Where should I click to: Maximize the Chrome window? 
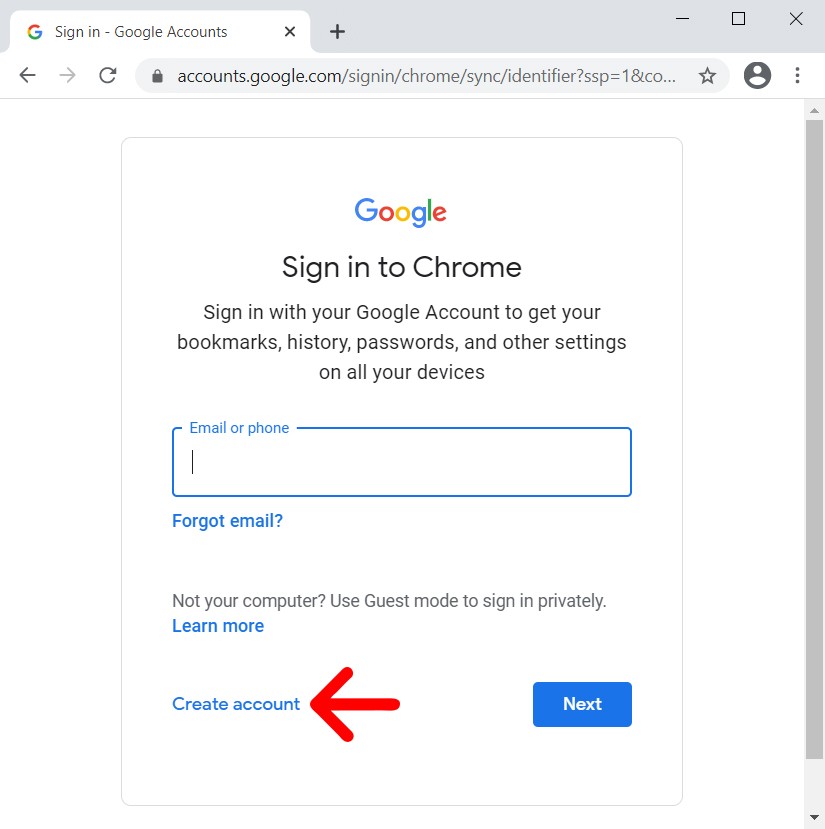738,18
